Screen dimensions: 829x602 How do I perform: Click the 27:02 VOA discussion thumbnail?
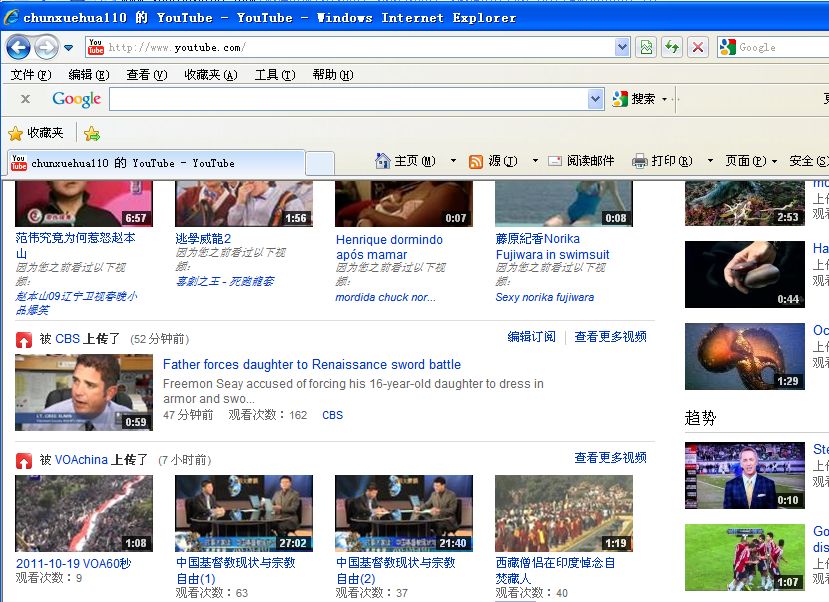pyautogui.click(x=244, y=513)
